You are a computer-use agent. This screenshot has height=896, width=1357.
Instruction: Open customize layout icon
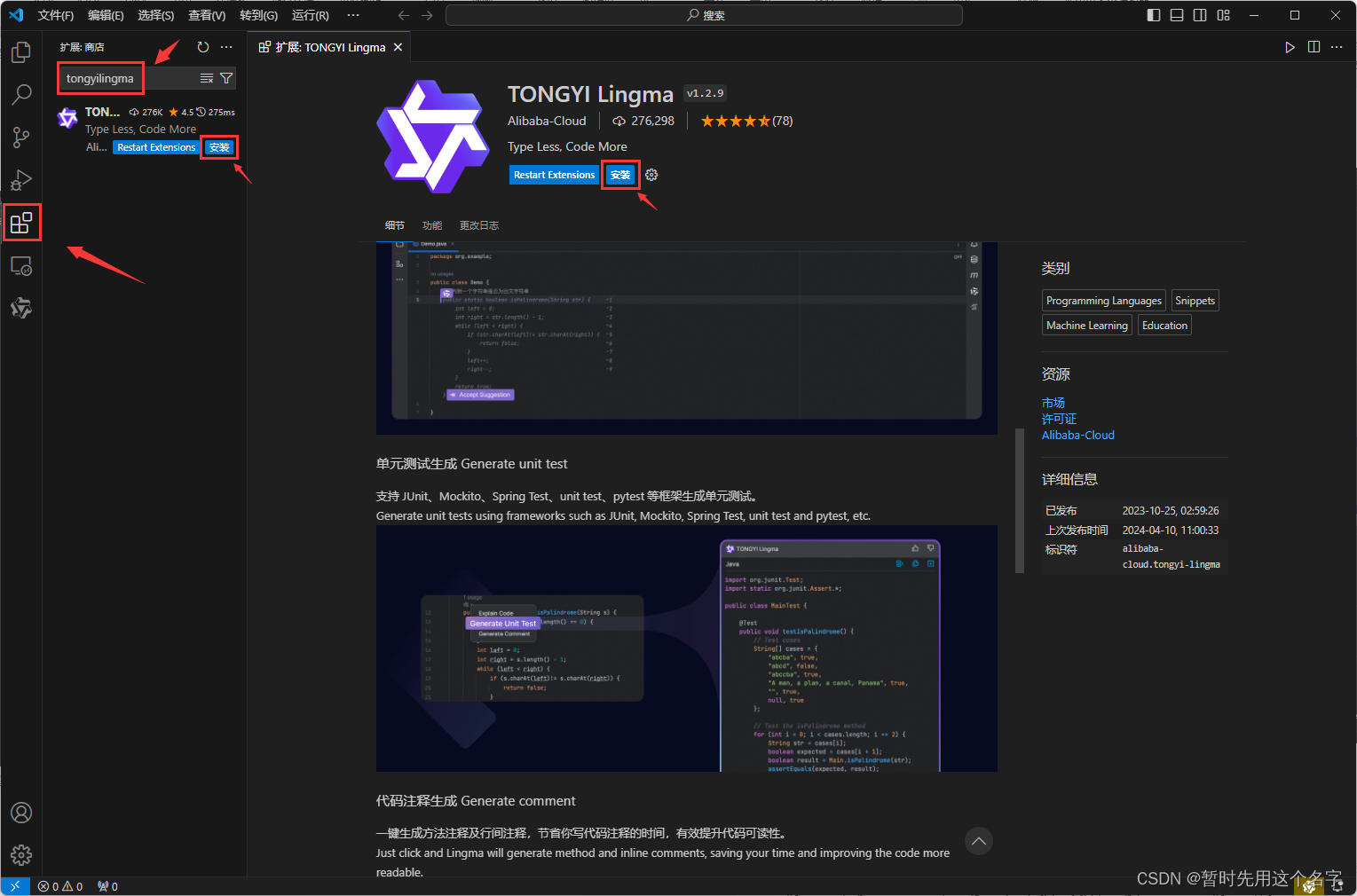point(1224,15)
